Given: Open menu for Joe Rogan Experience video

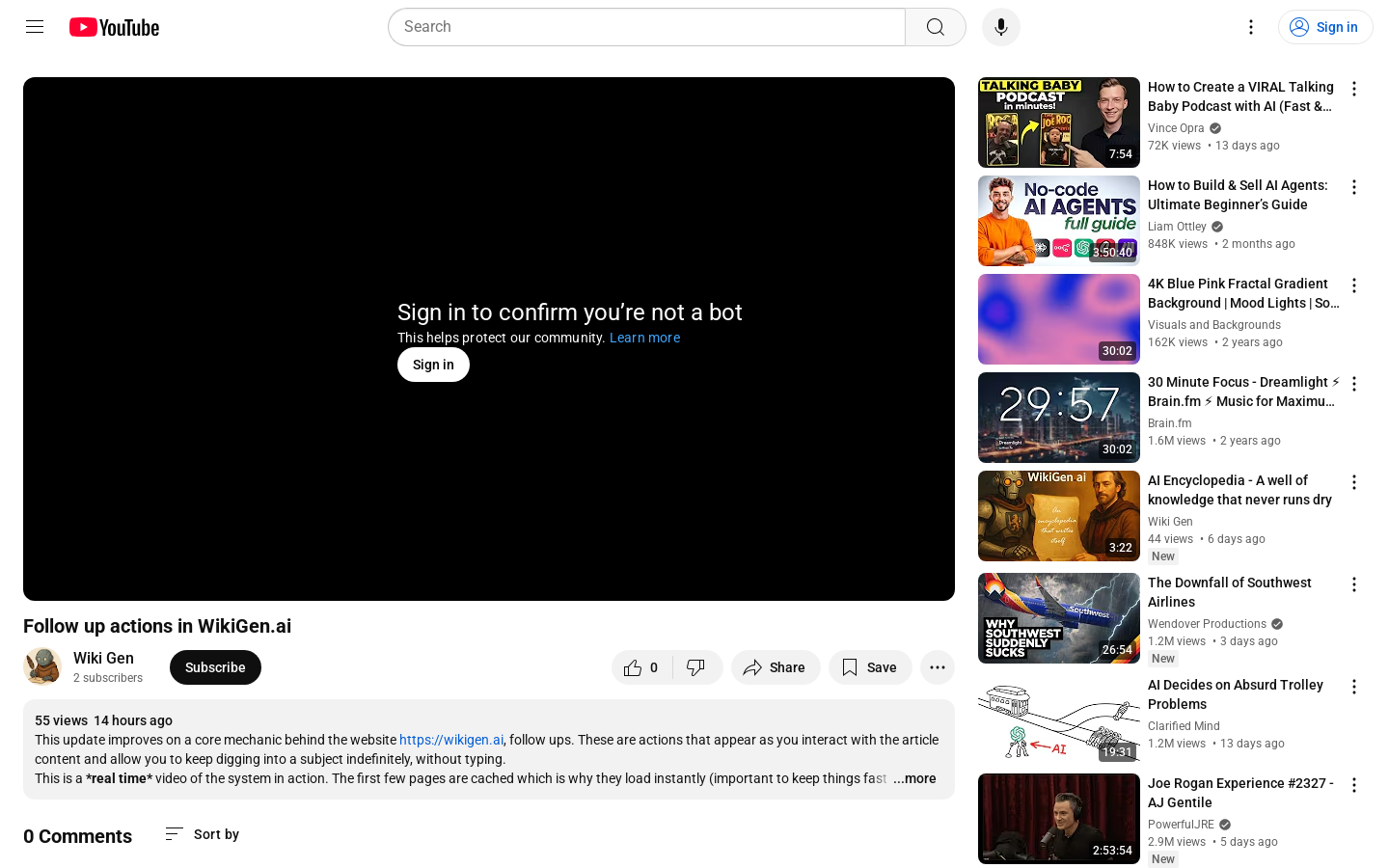Looking at the screenshot, I should (x=1354, y=785).
